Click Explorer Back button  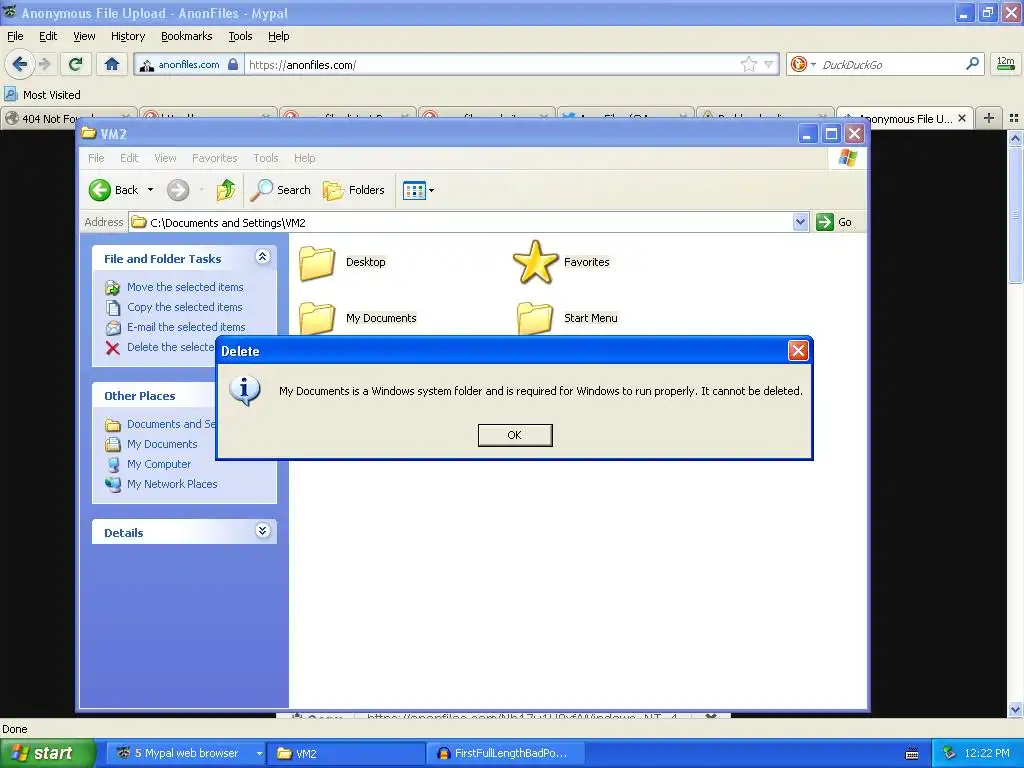114,190
